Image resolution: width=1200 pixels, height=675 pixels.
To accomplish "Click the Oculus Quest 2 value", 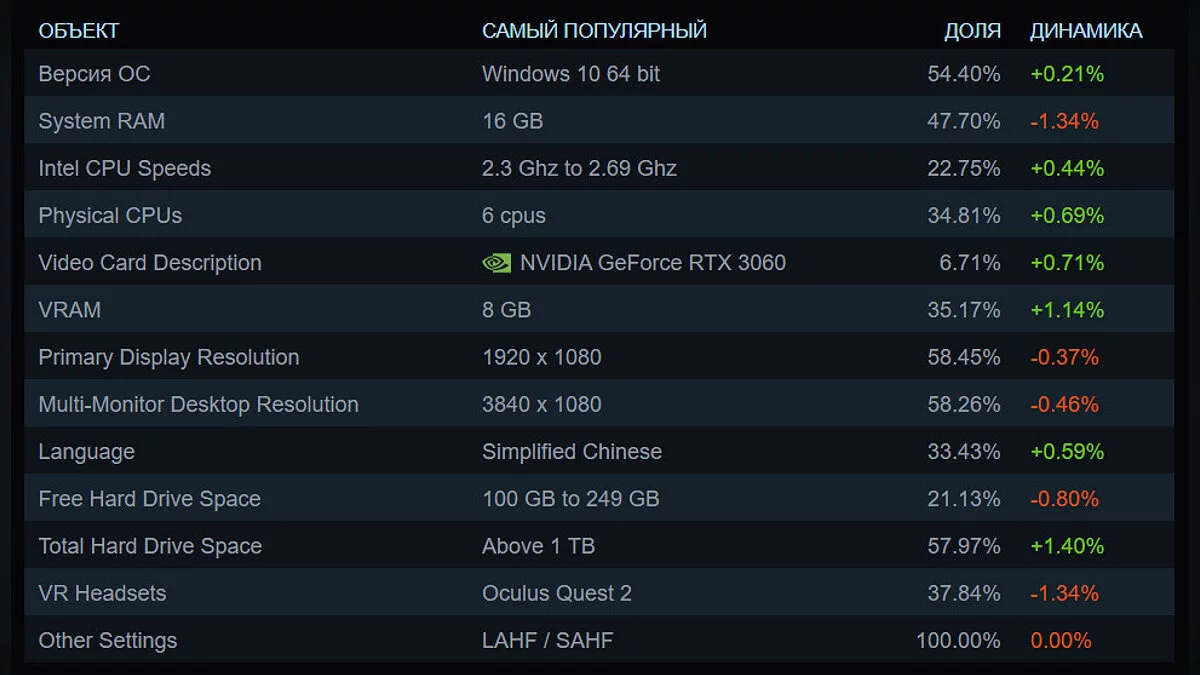I will point(557,593).
